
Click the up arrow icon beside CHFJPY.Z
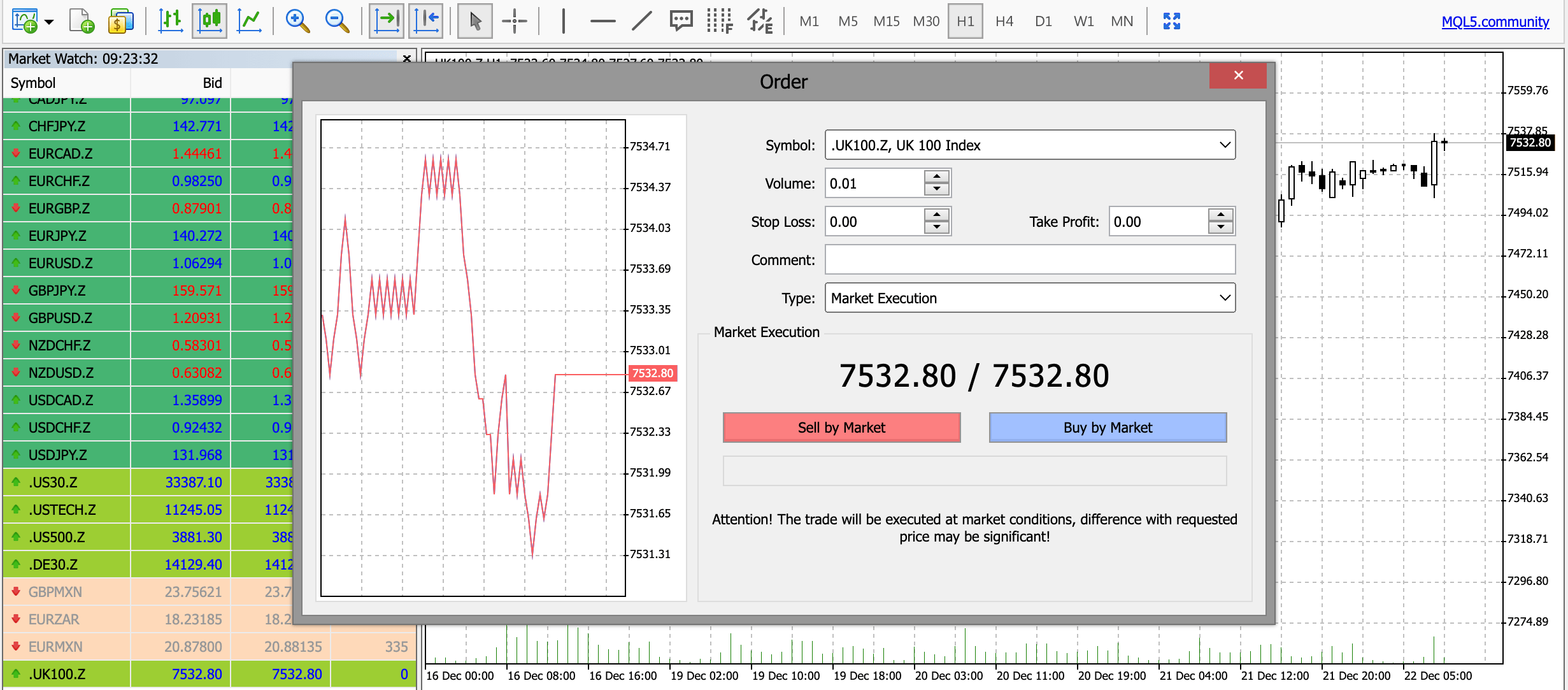[x=15, y=126]
